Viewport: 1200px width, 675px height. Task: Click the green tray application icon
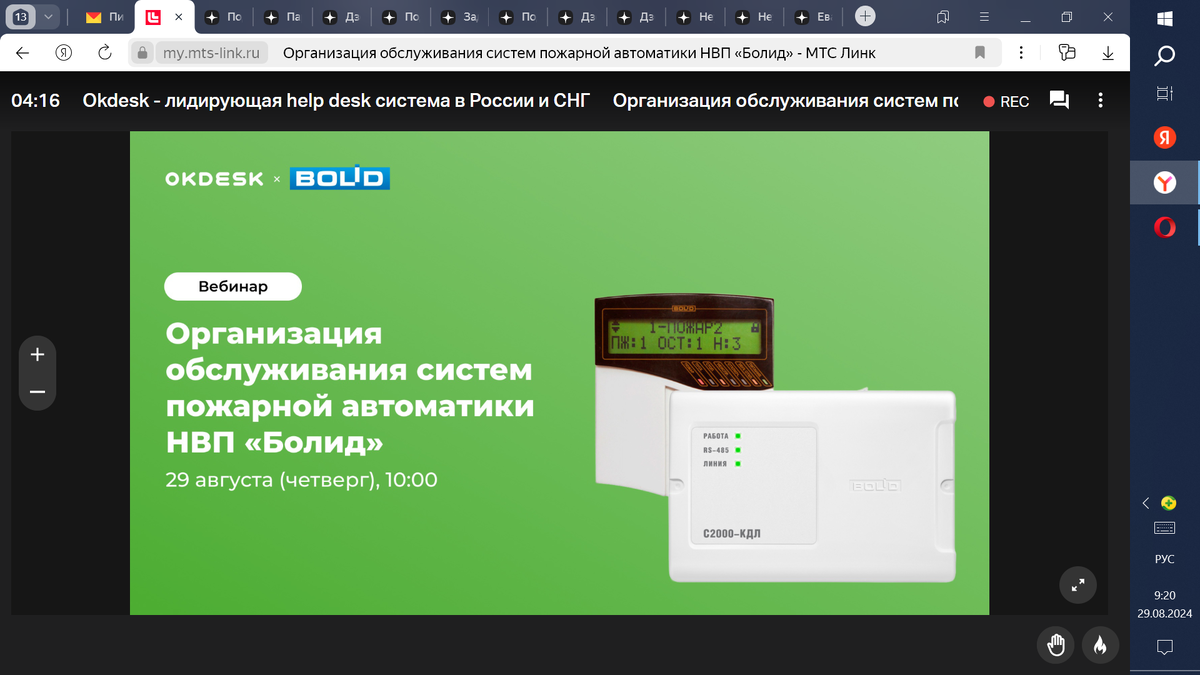coord(1168,503)
